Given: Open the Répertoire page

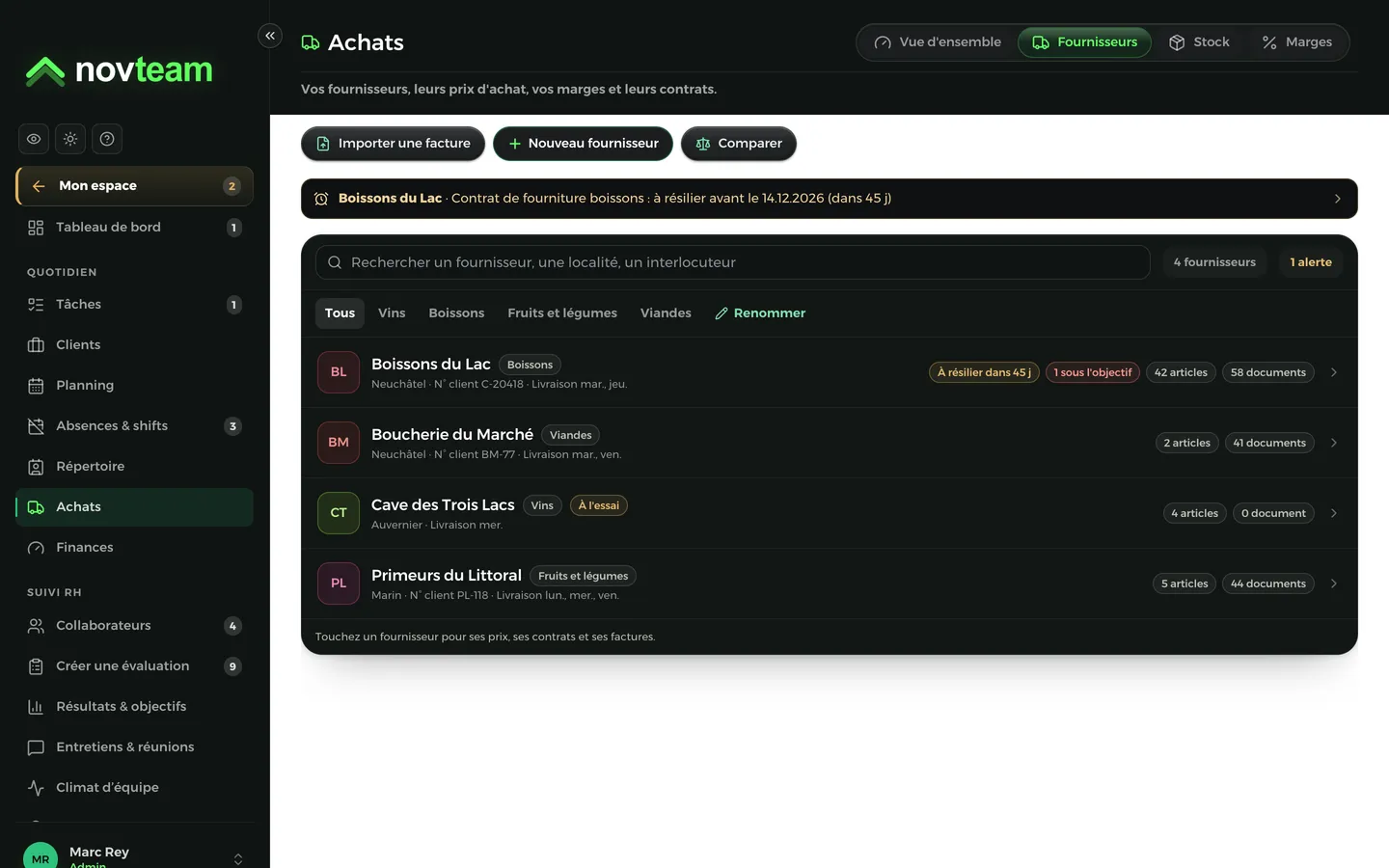Looking at the screenshot, I should coord(135,467).
